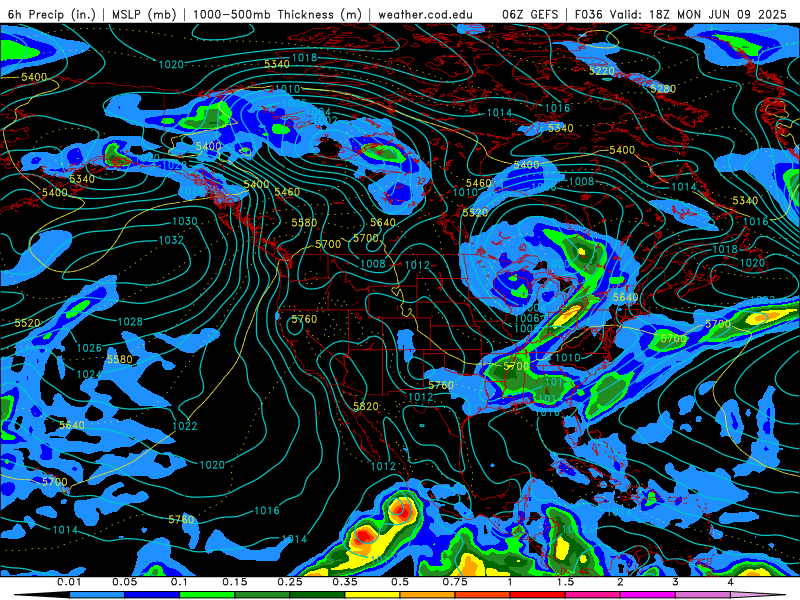This screenshot has width=800, height=600.
Task: Click the yellow 0.35–0.5 legend swatch
Action: click(x=373, y=595)
